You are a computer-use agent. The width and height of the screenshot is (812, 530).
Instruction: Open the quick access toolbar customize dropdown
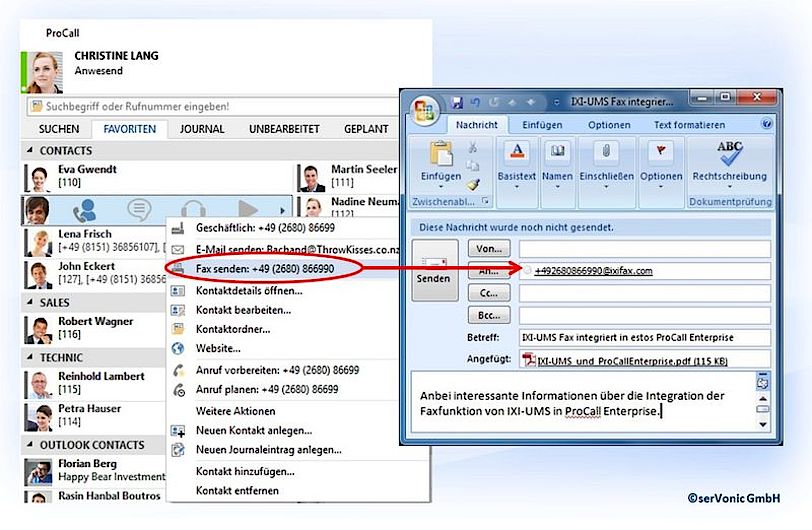557,103
